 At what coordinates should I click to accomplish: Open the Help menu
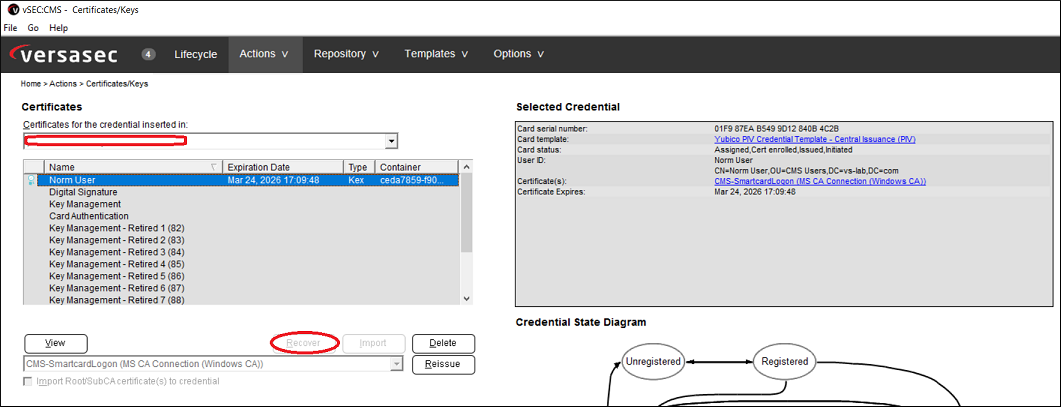(59, 28)
